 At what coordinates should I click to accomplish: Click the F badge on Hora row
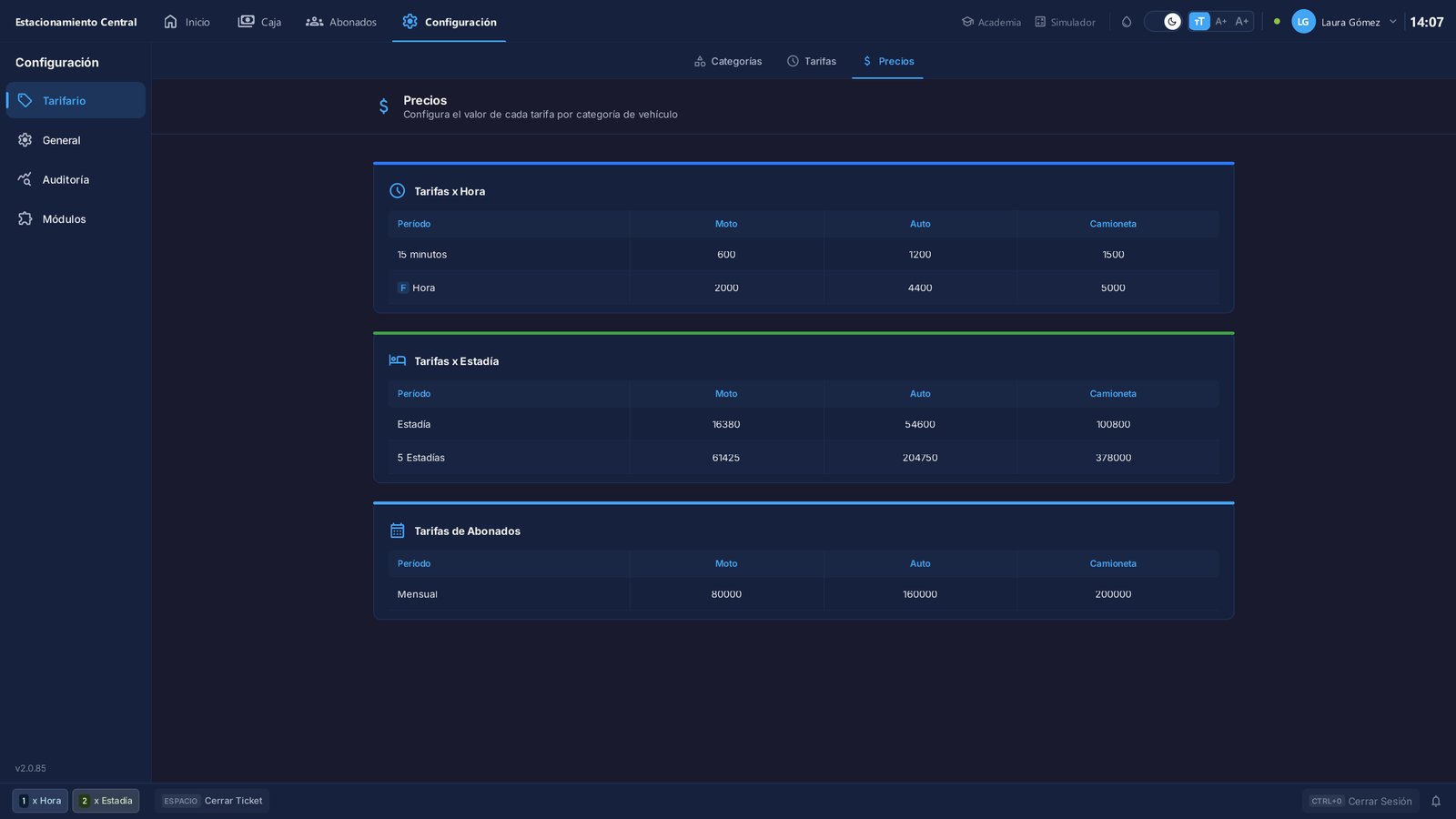[403, 288]
